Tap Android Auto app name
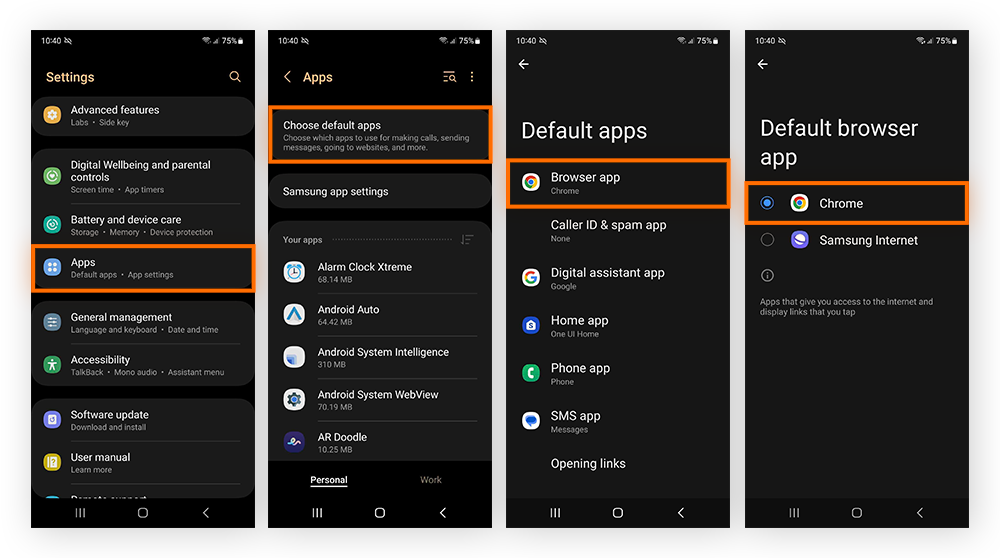Image resolution: width=1000 pixels, height=558 pixels. tap(348, 309)
